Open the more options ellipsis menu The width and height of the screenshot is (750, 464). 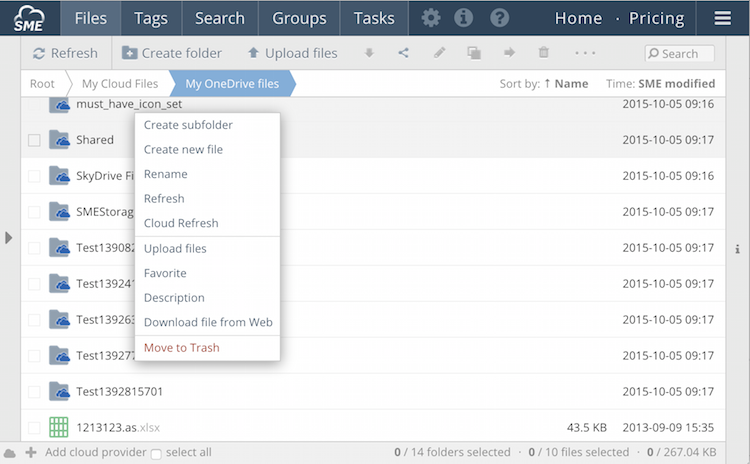pos(585,53)
